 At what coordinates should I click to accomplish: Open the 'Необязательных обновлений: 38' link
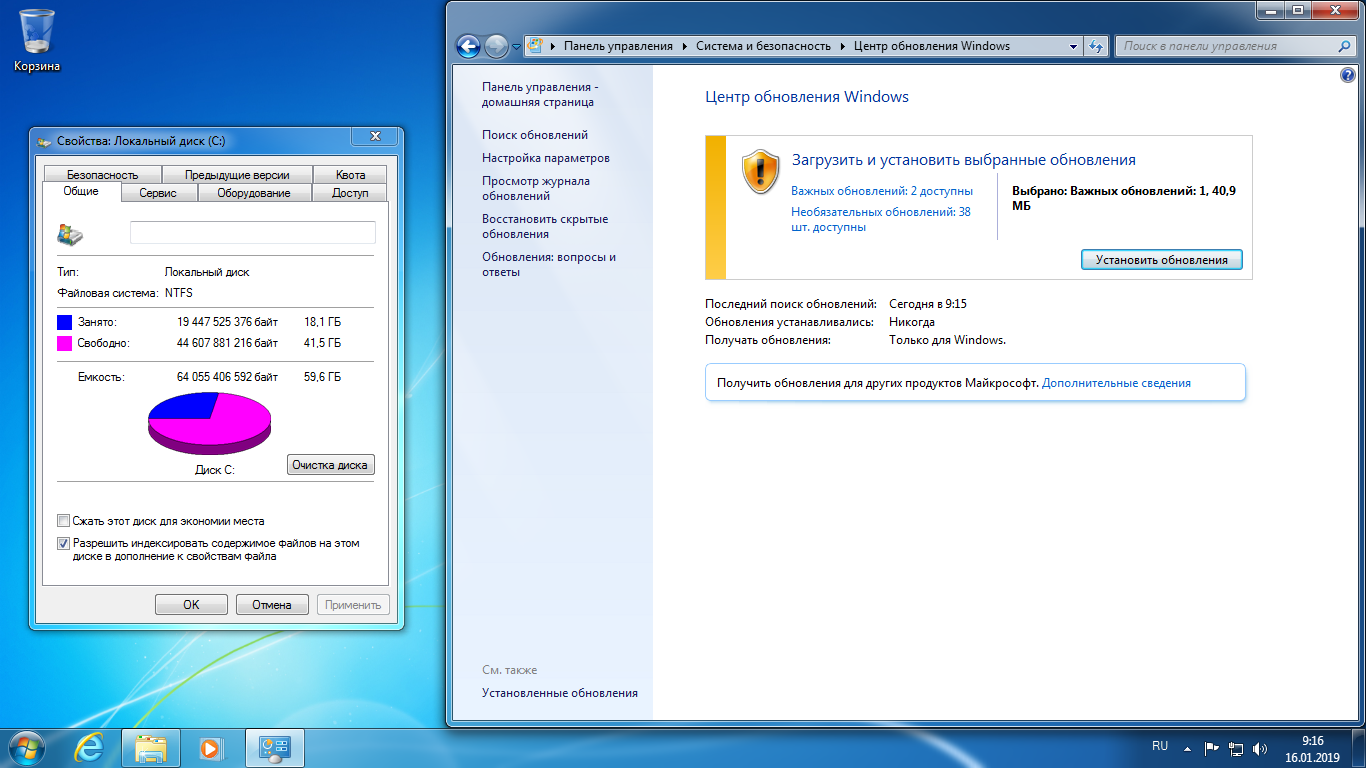coord(881,219)
